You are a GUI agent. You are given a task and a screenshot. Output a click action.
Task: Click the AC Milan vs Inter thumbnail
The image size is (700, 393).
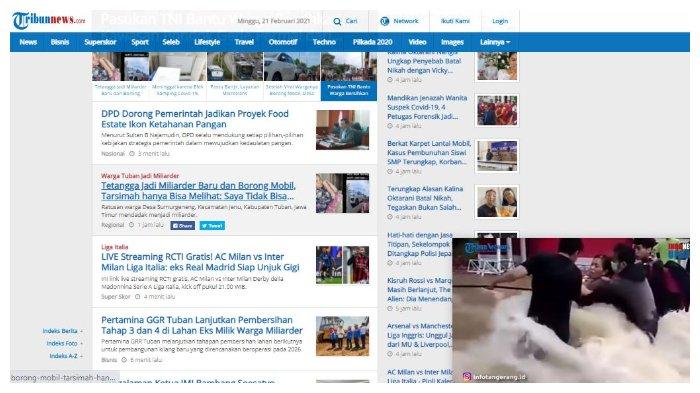click(342, 265)
